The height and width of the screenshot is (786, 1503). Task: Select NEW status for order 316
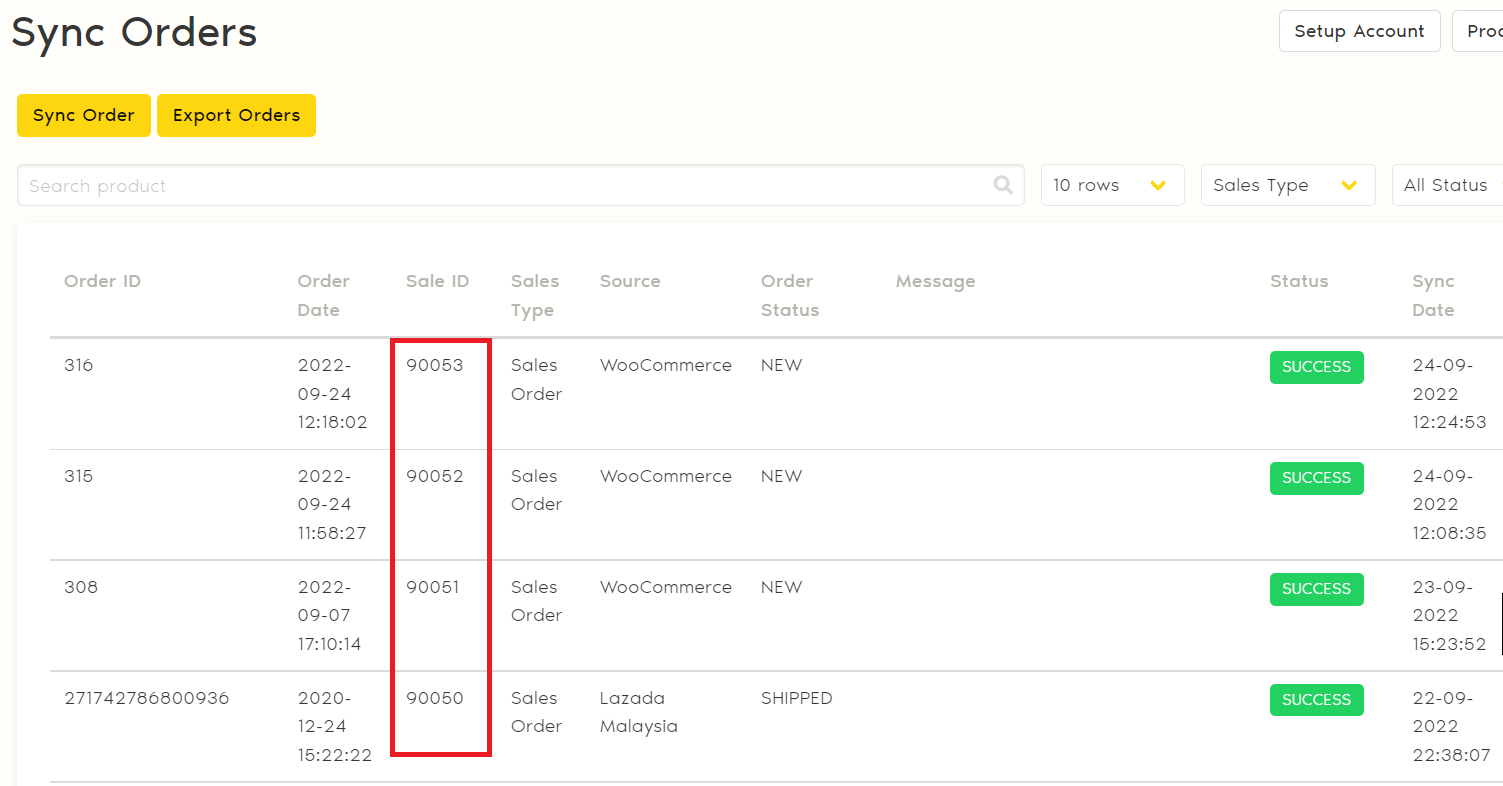click(x=781, y=365)
